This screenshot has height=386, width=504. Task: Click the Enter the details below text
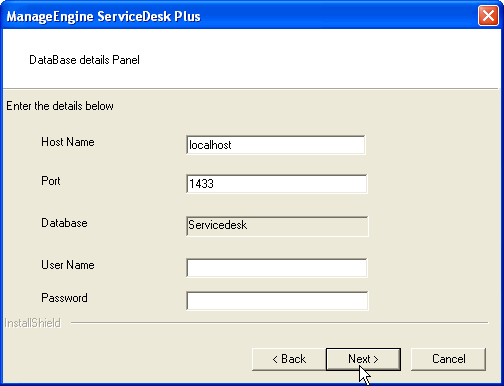click(60, 106)
